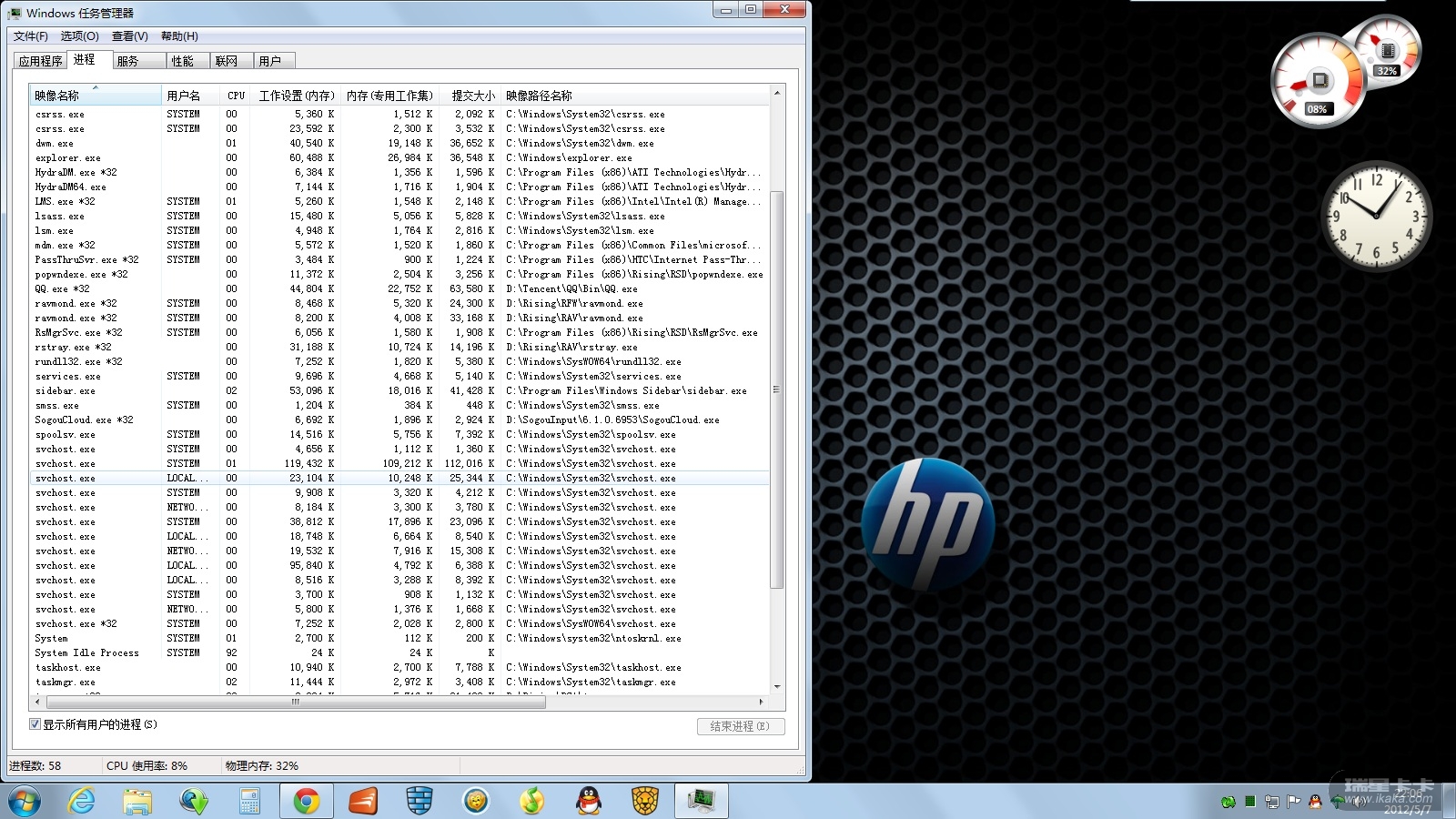Screen dimensions: 1456x819
Task: Open the Action Center flag tray icon
Action: [1293, 802]
